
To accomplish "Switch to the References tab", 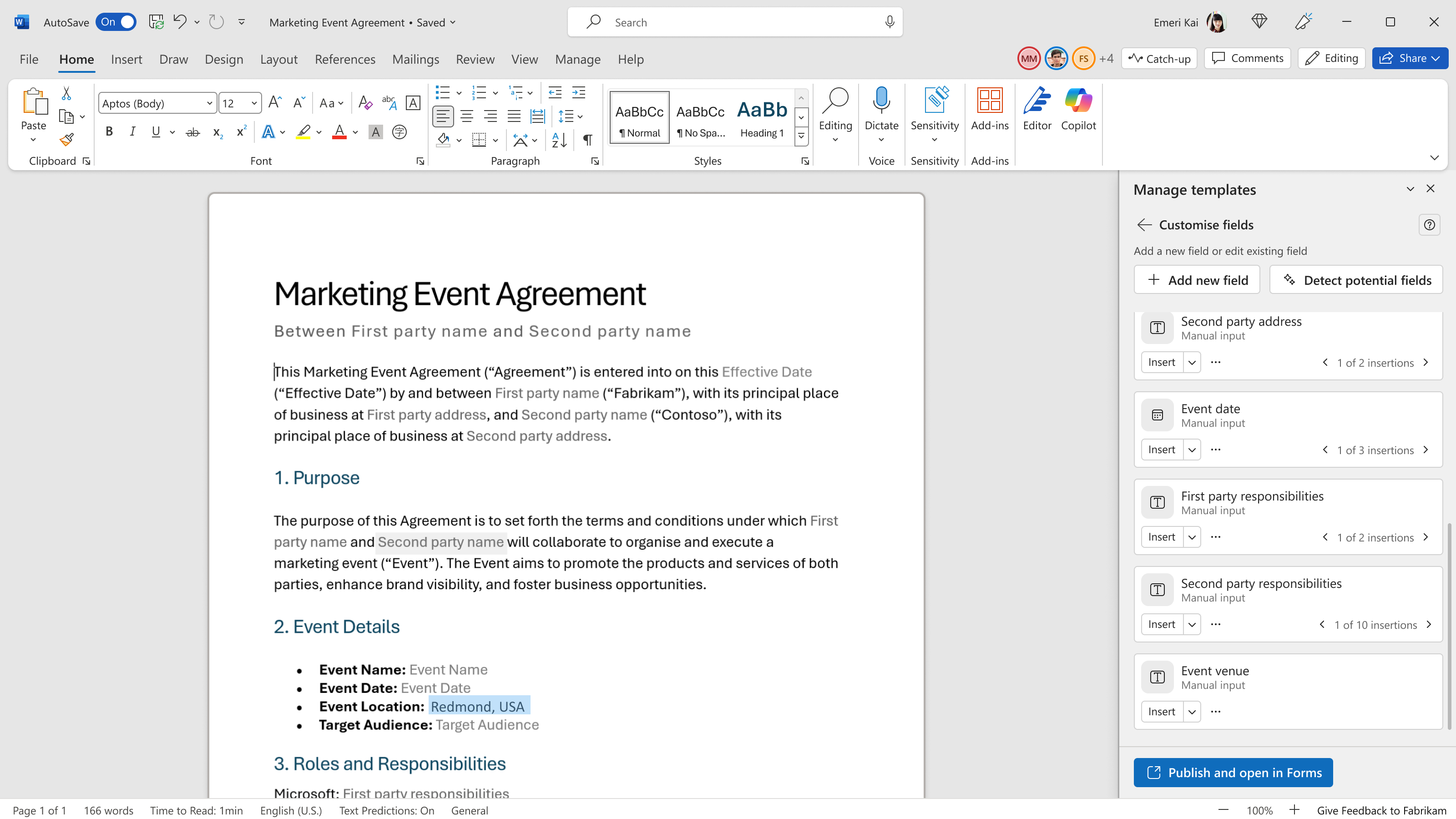I will (345, 59).
